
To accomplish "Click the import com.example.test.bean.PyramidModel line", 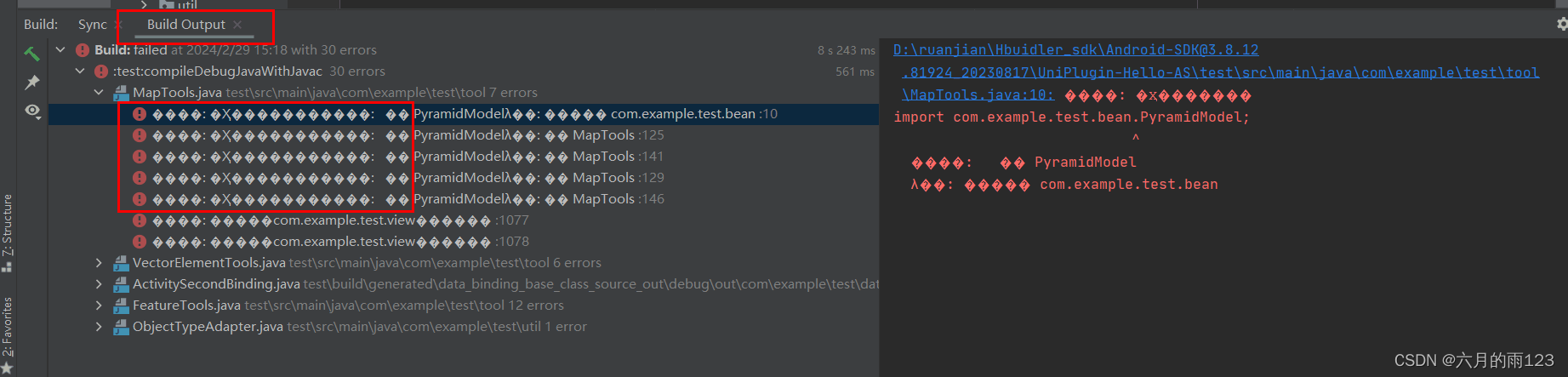I will point(1071,117).
